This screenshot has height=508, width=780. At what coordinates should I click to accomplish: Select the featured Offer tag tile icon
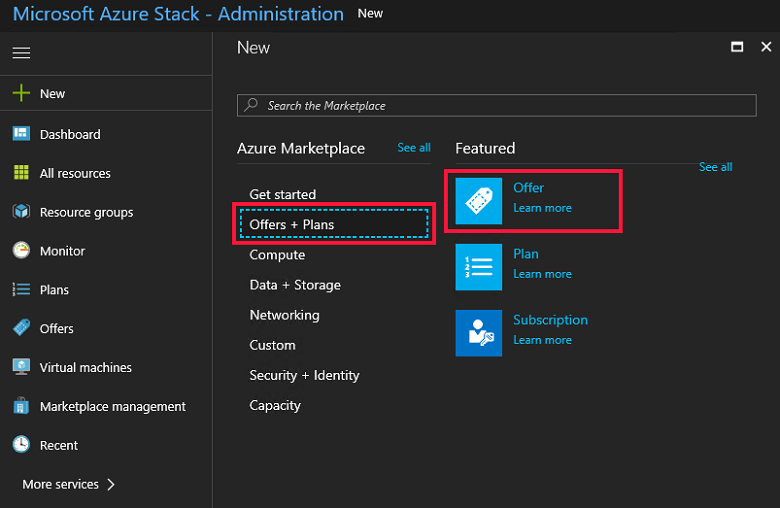point(478,200)
